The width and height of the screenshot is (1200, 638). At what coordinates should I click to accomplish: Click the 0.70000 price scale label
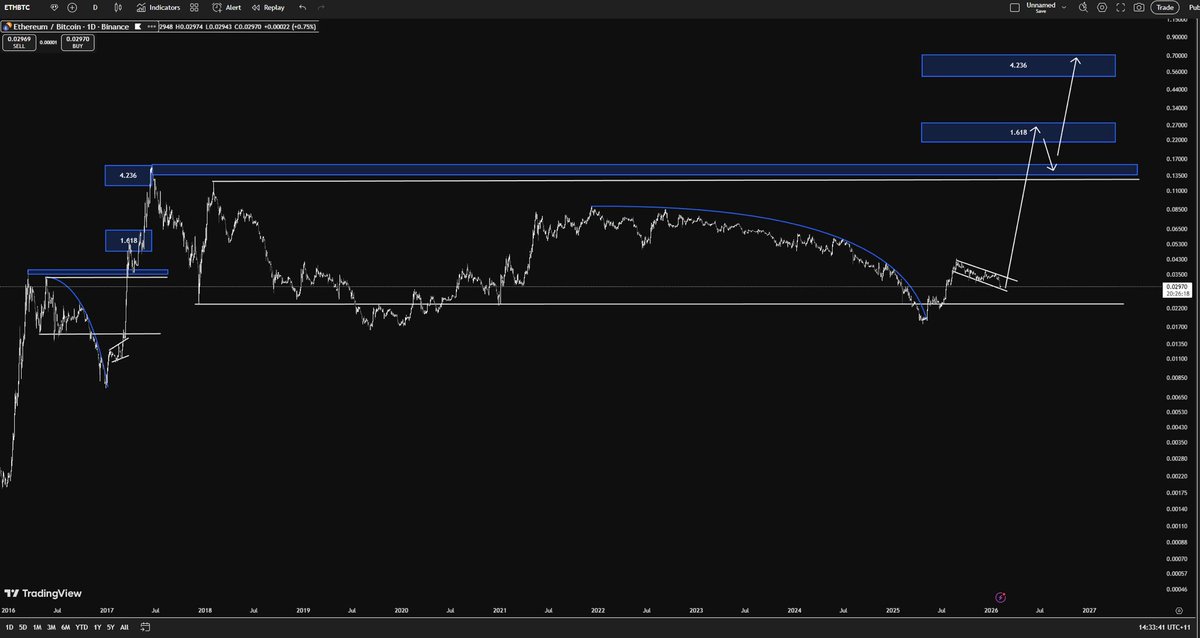[x=1175, y=55]
